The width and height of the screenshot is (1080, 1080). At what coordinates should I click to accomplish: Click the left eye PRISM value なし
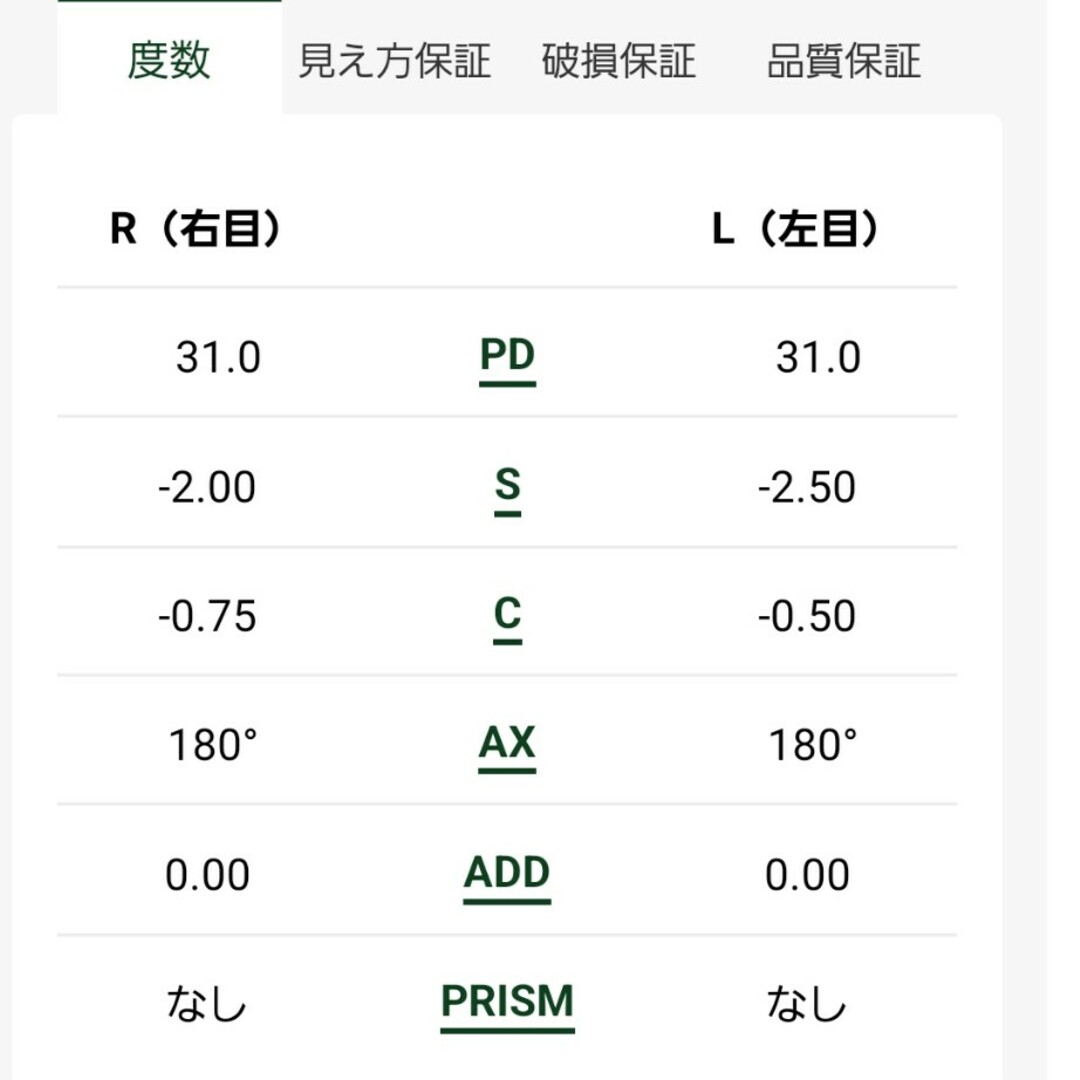tap(807, 1004)
